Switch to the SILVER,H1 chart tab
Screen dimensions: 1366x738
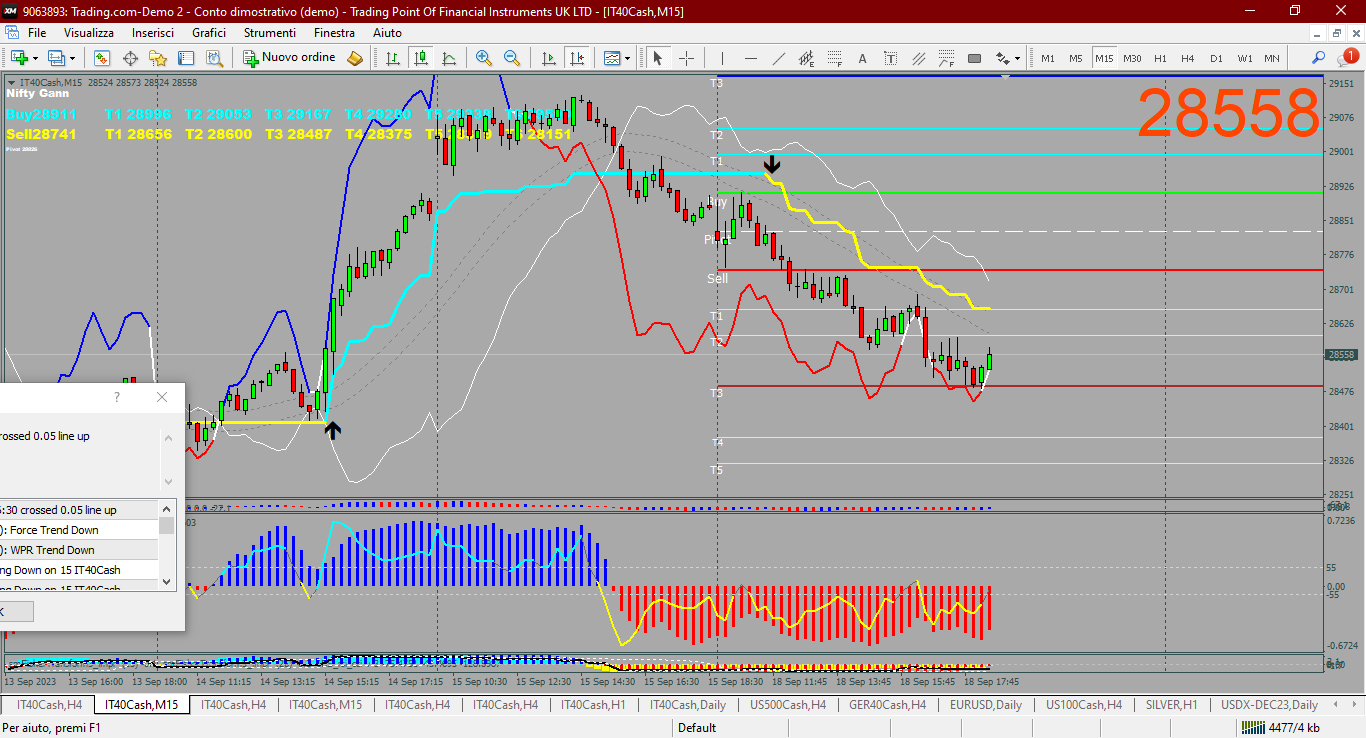tap(1171, 705)
